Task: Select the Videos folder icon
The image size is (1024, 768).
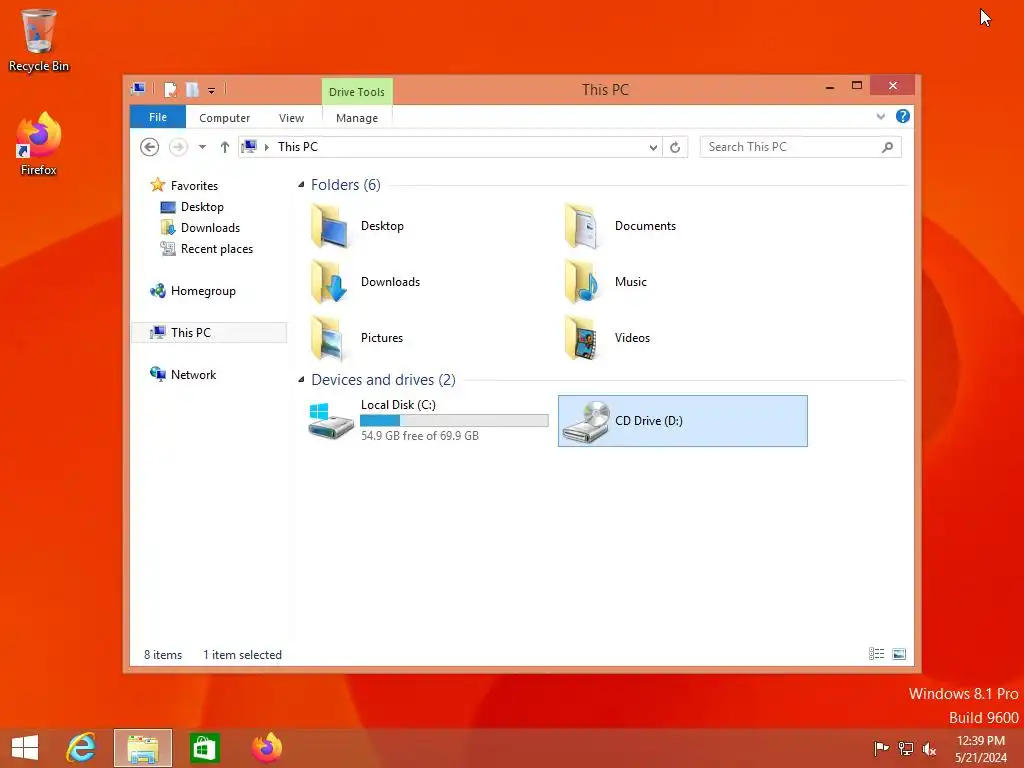Action: click(x=581, y=338)
